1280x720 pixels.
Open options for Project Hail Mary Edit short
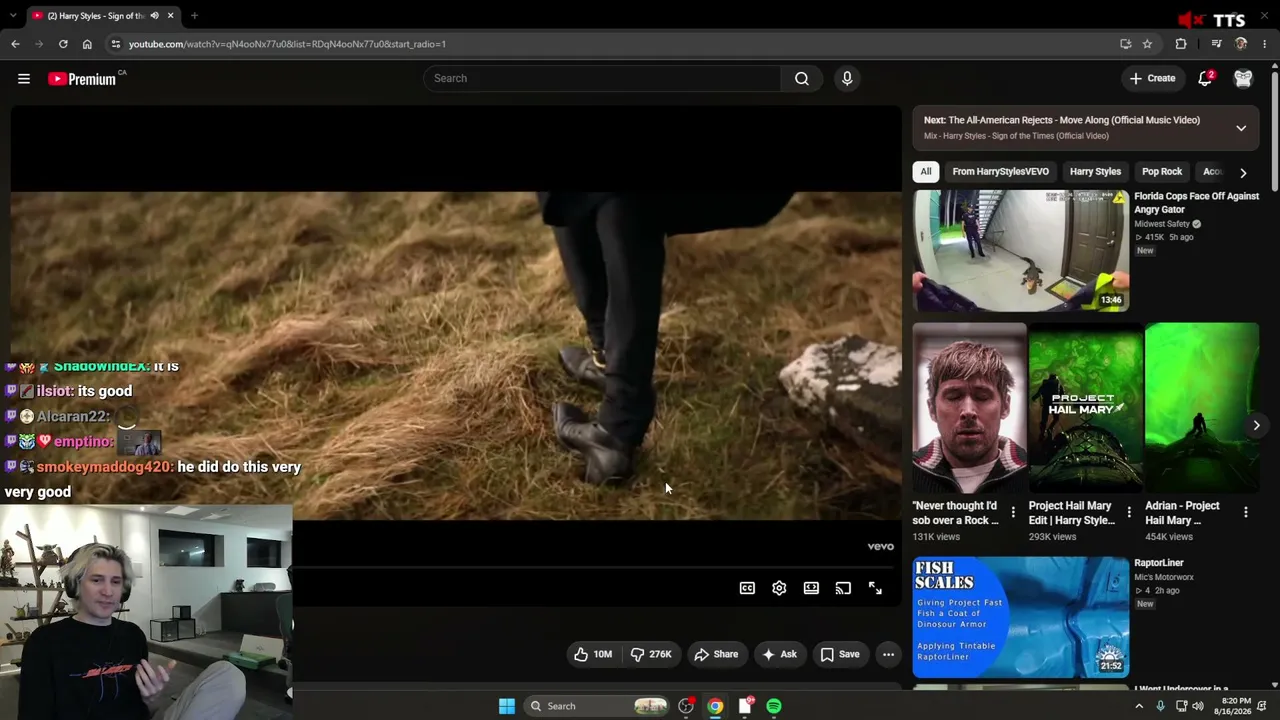(x=1129, y=513)
